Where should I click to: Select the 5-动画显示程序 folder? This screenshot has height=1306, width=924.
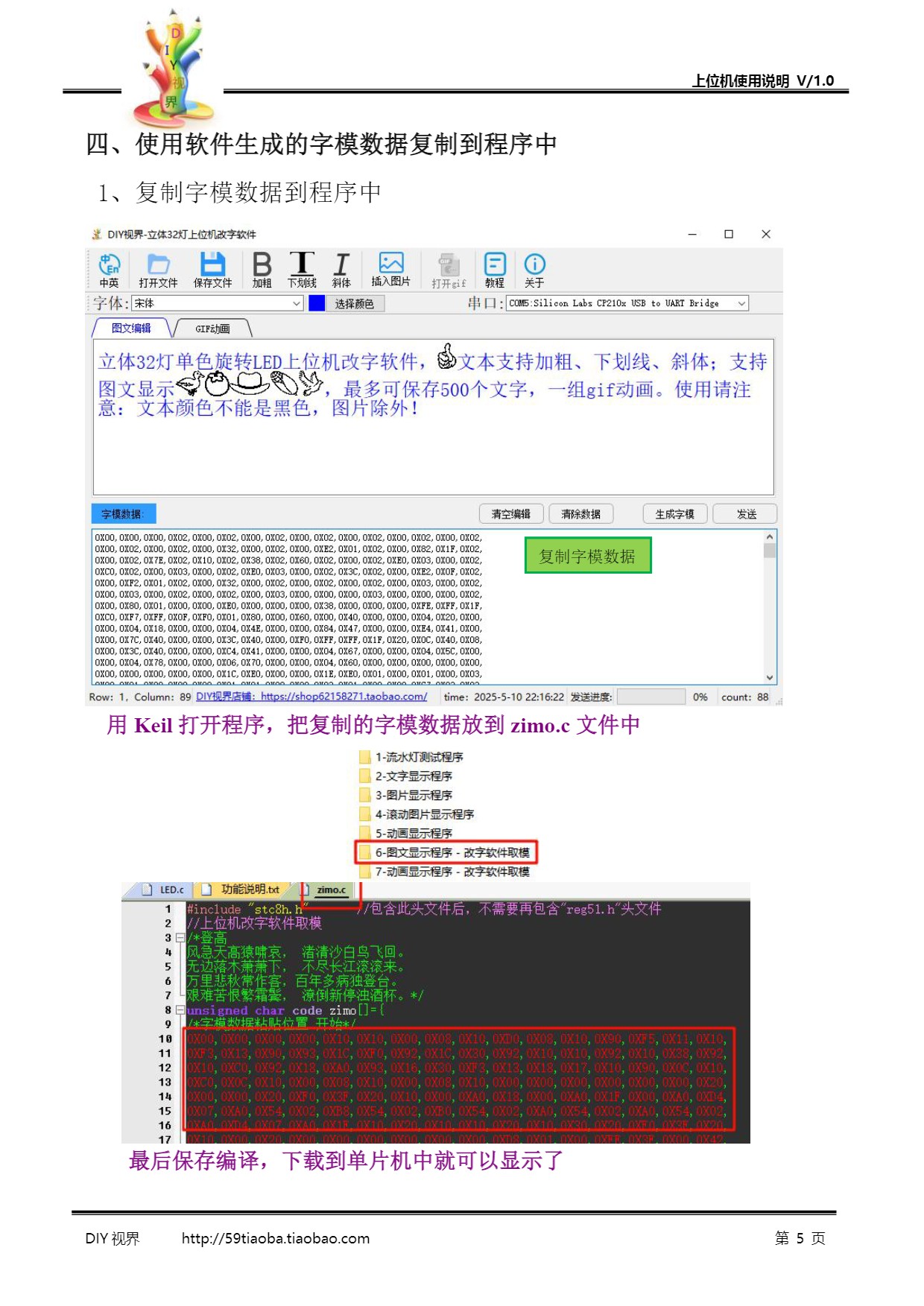point(405,833)
